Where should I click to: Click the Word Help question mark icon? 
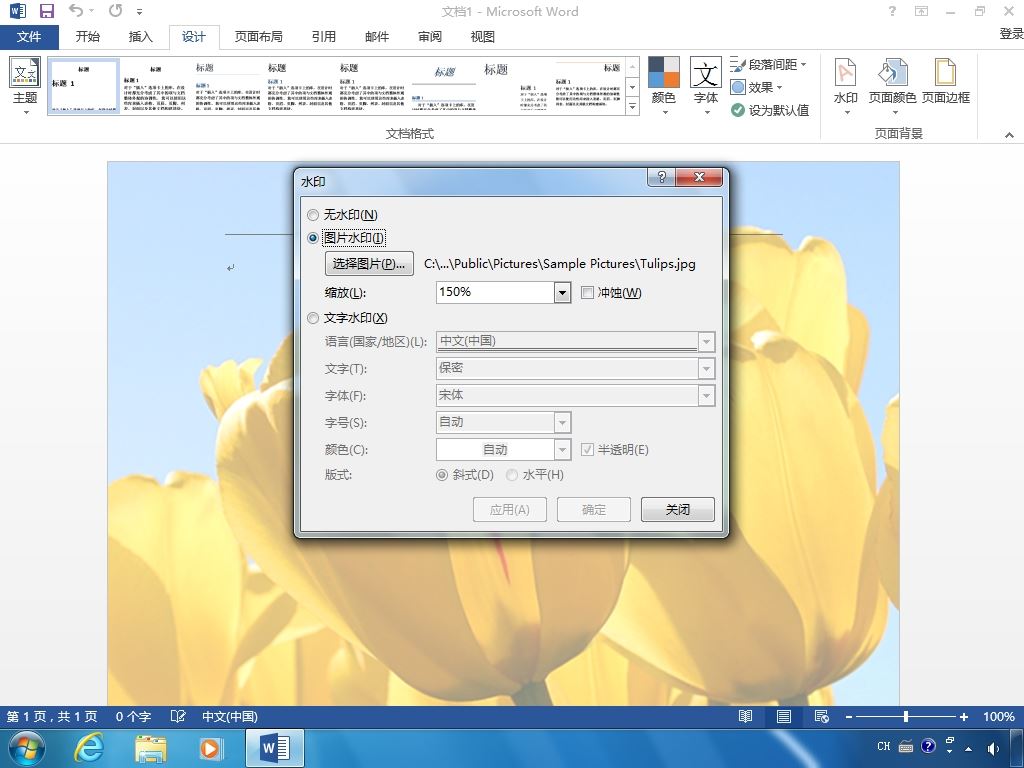[x=892, y=11]
